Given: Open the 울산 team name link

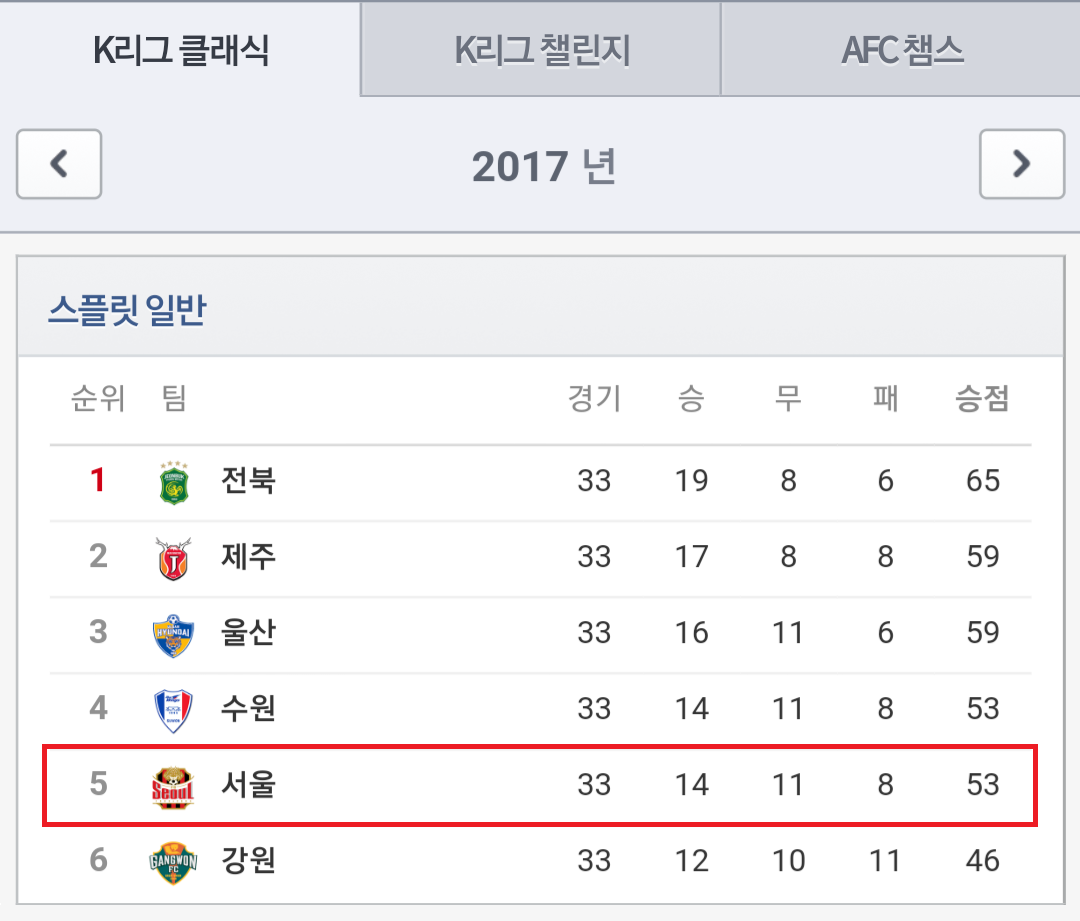Looking at the screenshot, I should click(248, 632).
